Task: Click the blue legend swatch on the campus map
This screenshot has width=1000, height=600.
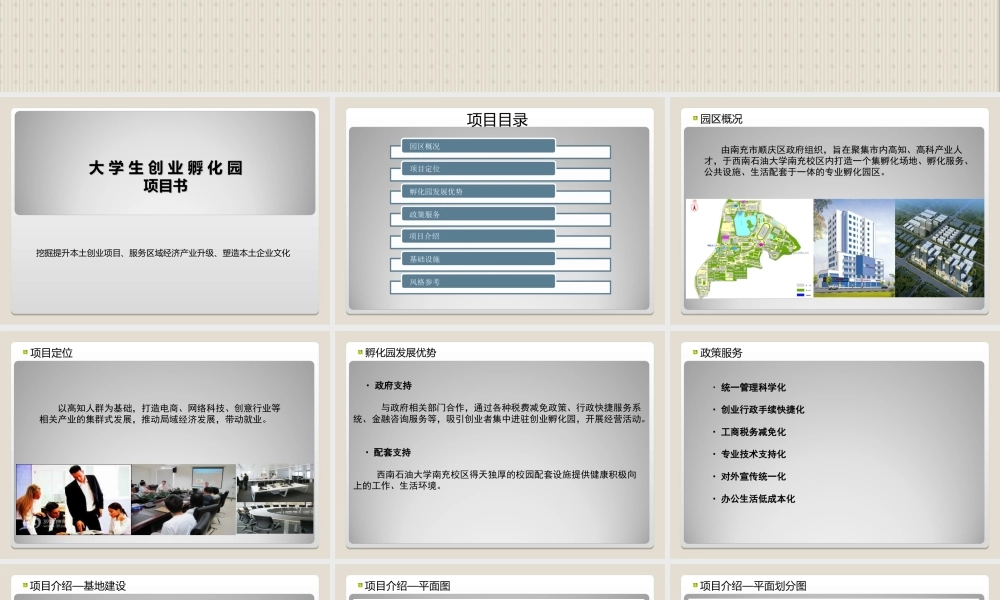Action: point(799,296)
